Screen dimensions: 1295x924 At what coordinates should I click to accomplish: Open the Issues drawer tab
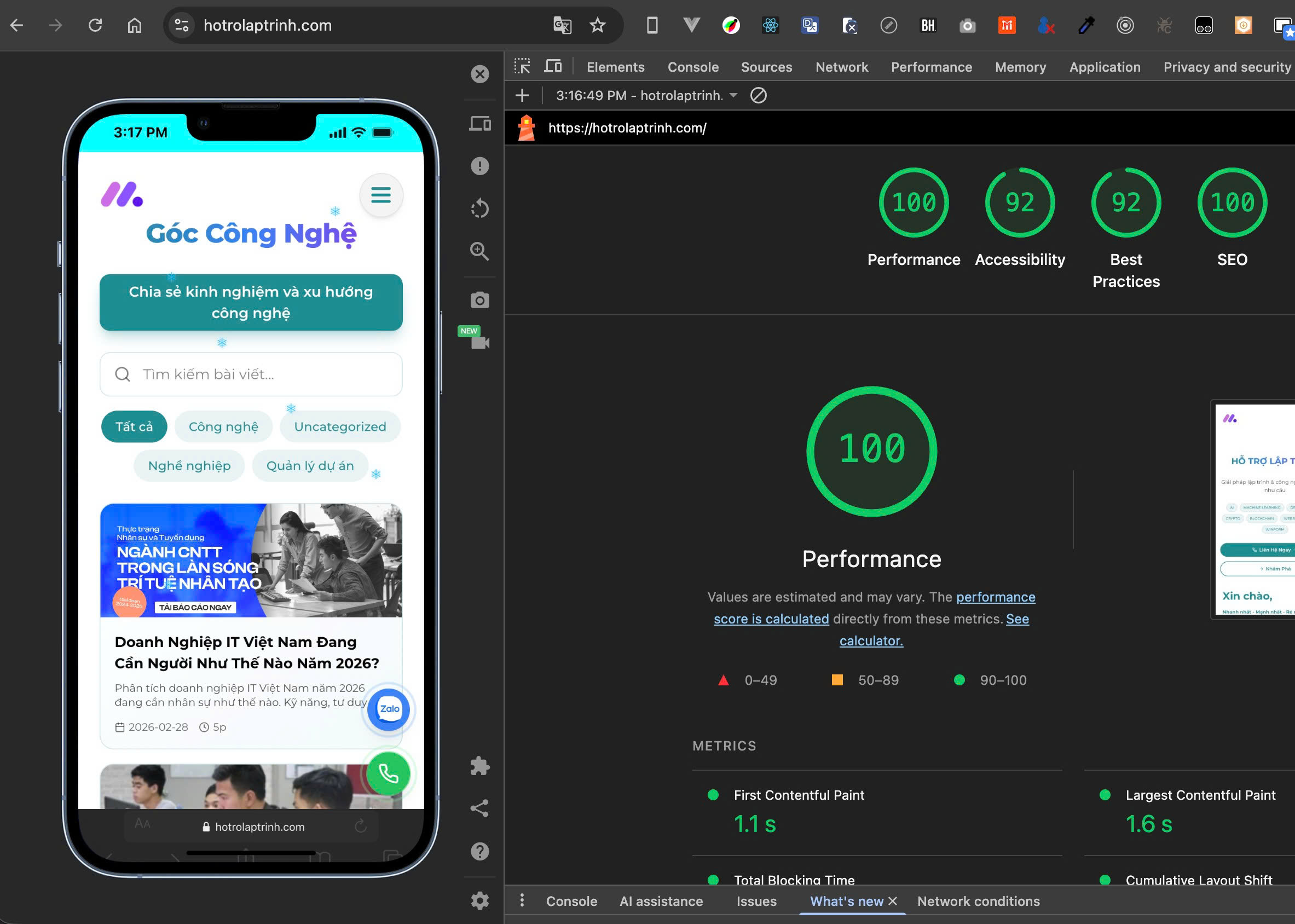coord(756,901)
